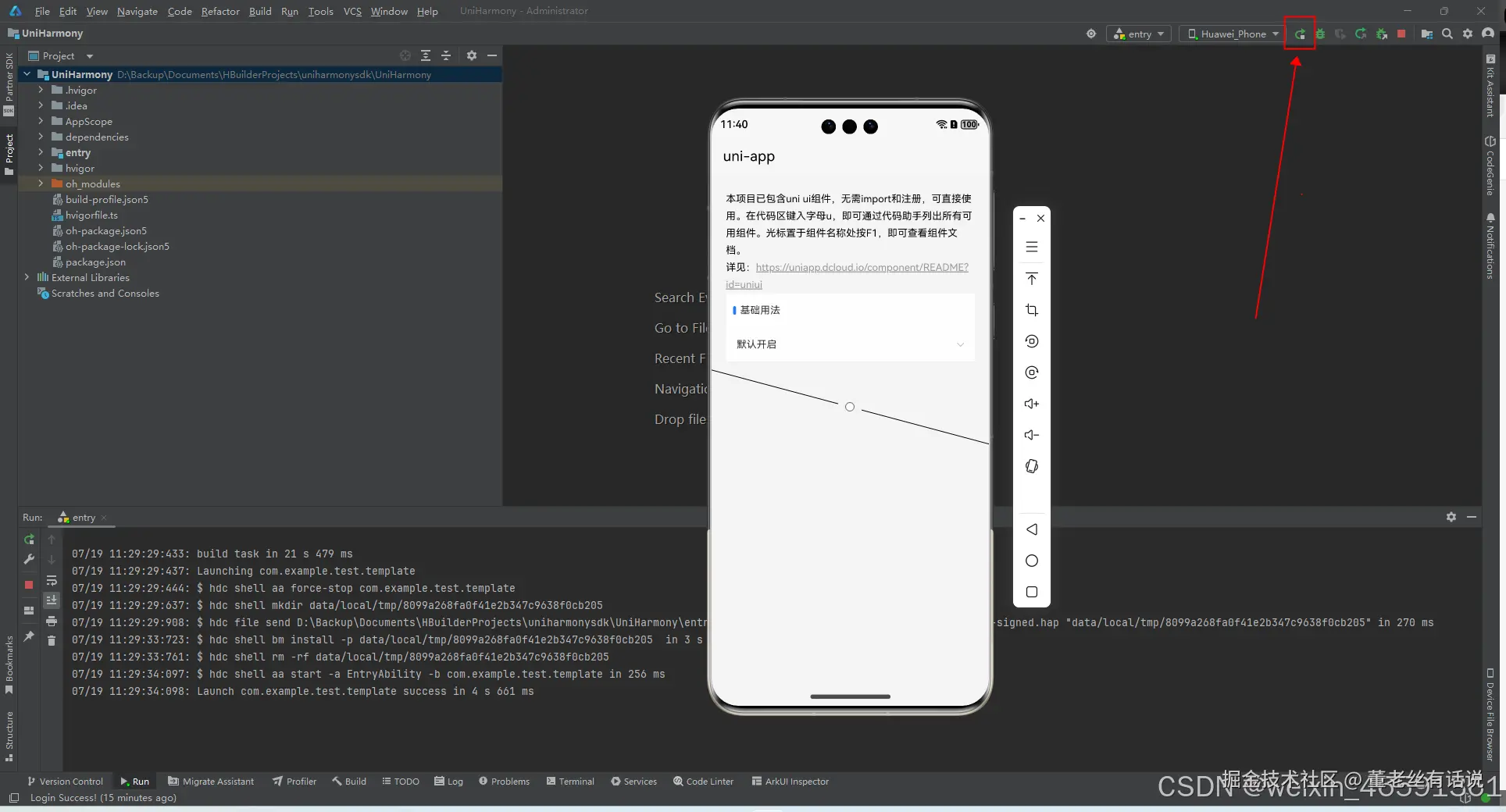Click the restore layout icon in Run panel
Viewport: 1506px width, 812px height.
pyautogui.click(x=29, y=611)
